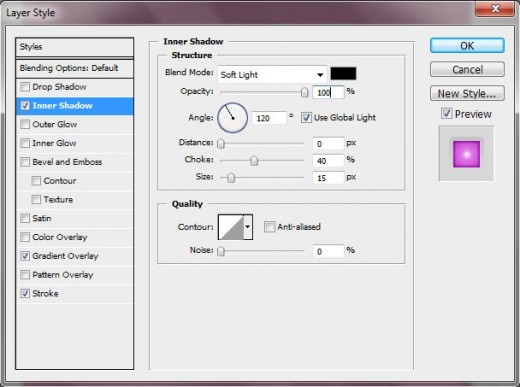Click the Distance value field

tap(328, 144)
